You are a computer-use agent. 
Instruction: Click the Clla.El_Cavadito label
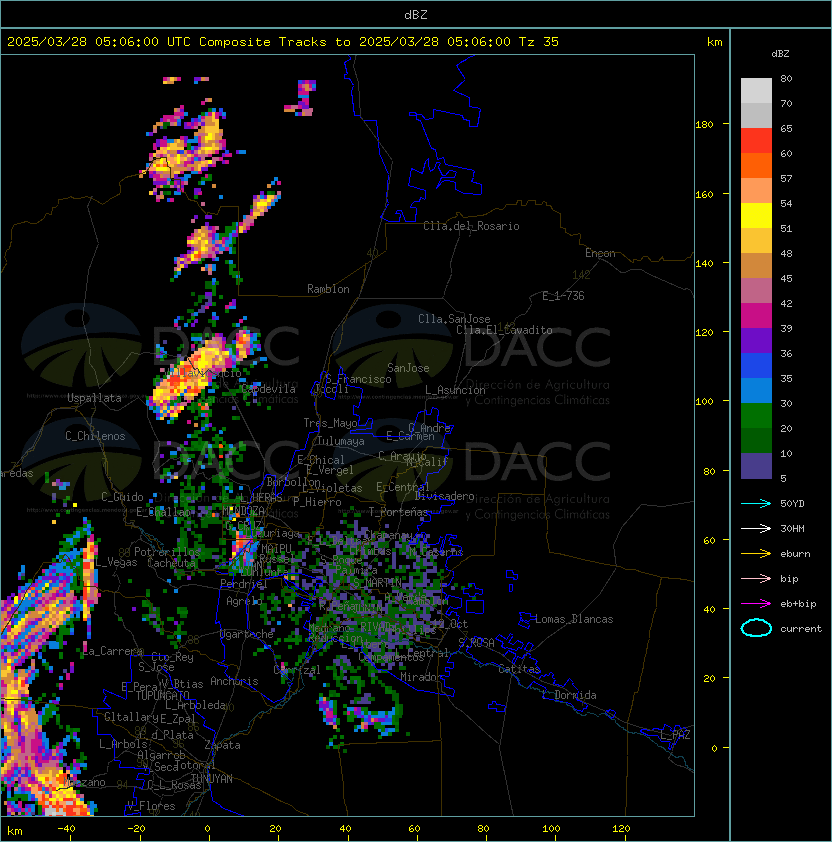pyautogui.click(x=504, y=330)
